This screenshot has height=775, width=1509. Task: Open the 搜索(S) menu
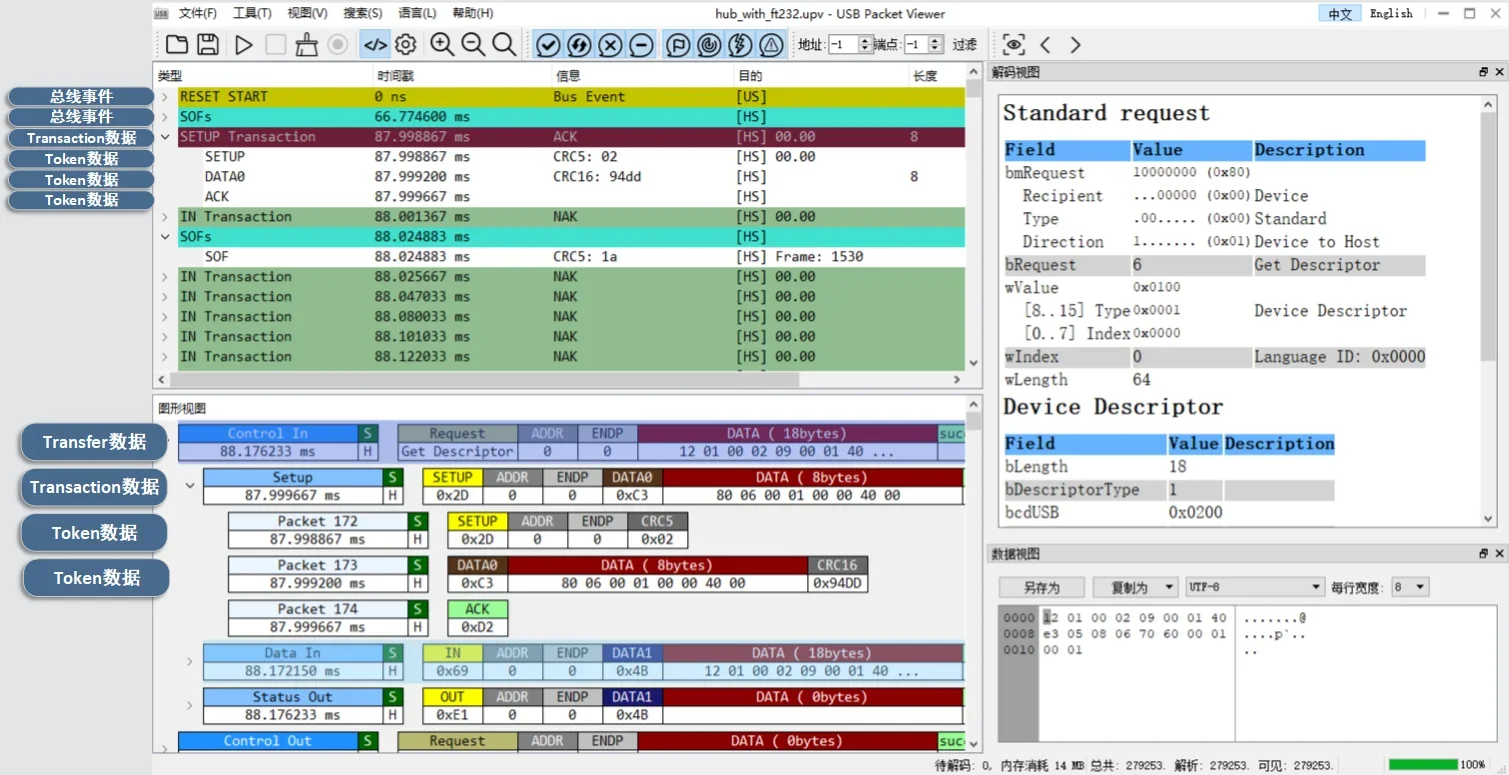click(x=362, y=13)
